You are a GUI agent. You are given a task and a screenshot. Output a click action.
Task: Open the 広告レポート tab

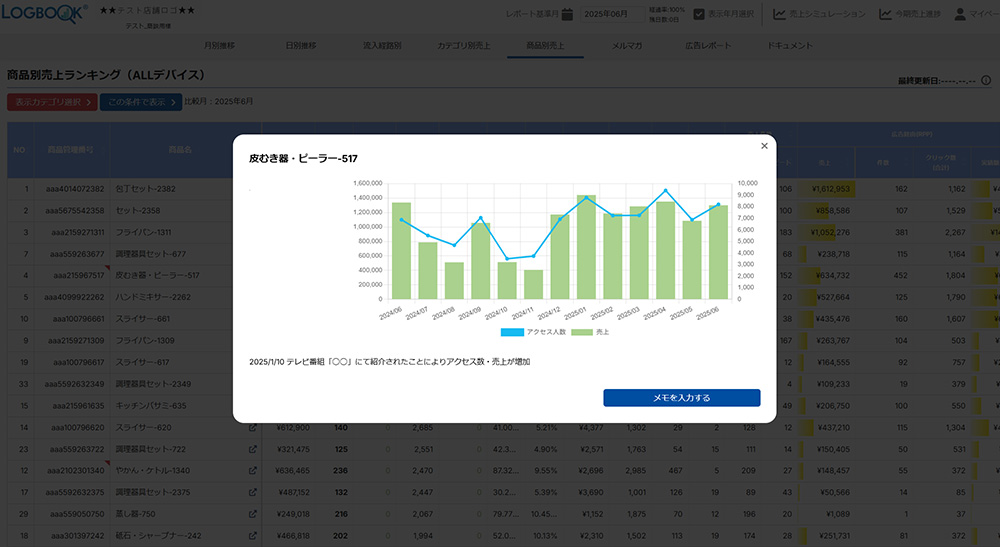(x=707, y=46)
